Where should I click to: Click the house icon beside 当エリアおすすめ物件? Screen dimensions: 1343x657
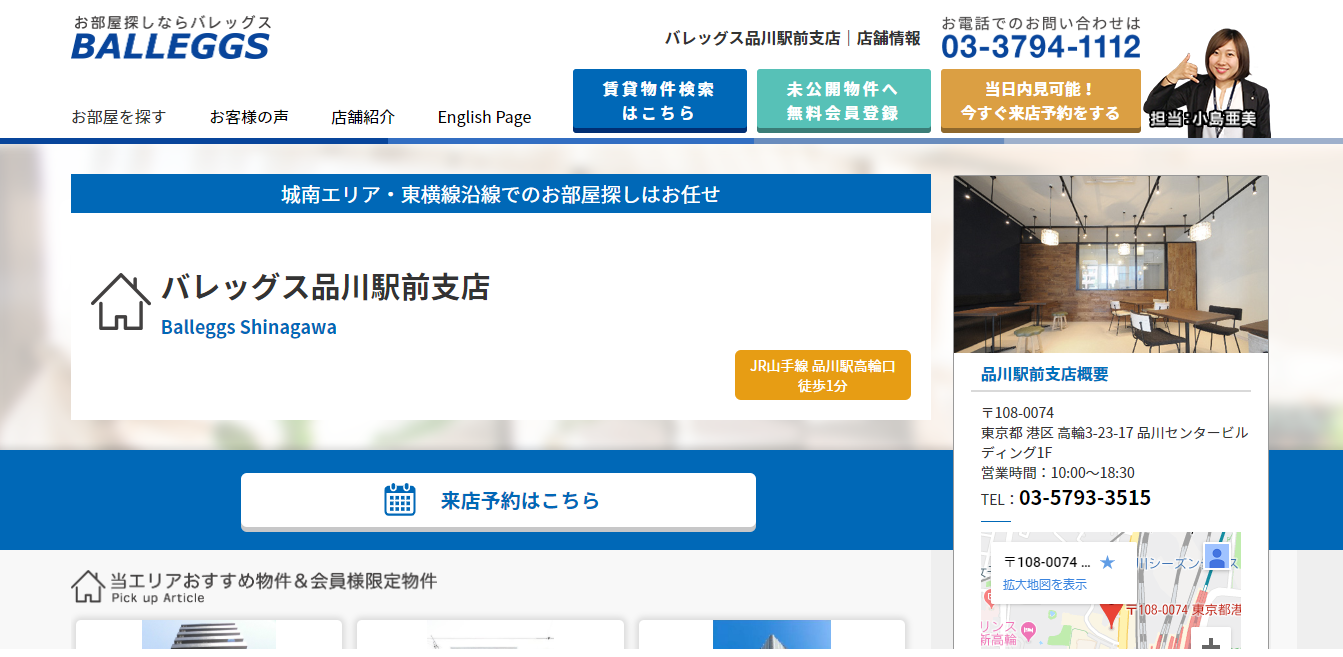[88, 586]
